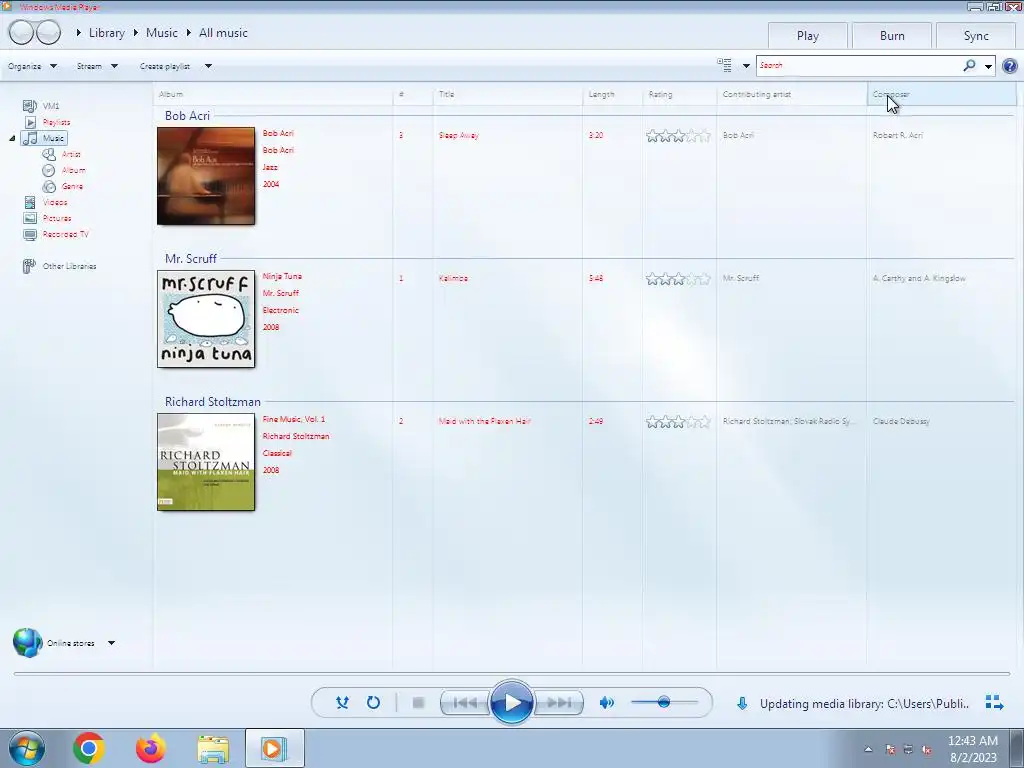Click the Online stores globe icon

click(27, 643)
